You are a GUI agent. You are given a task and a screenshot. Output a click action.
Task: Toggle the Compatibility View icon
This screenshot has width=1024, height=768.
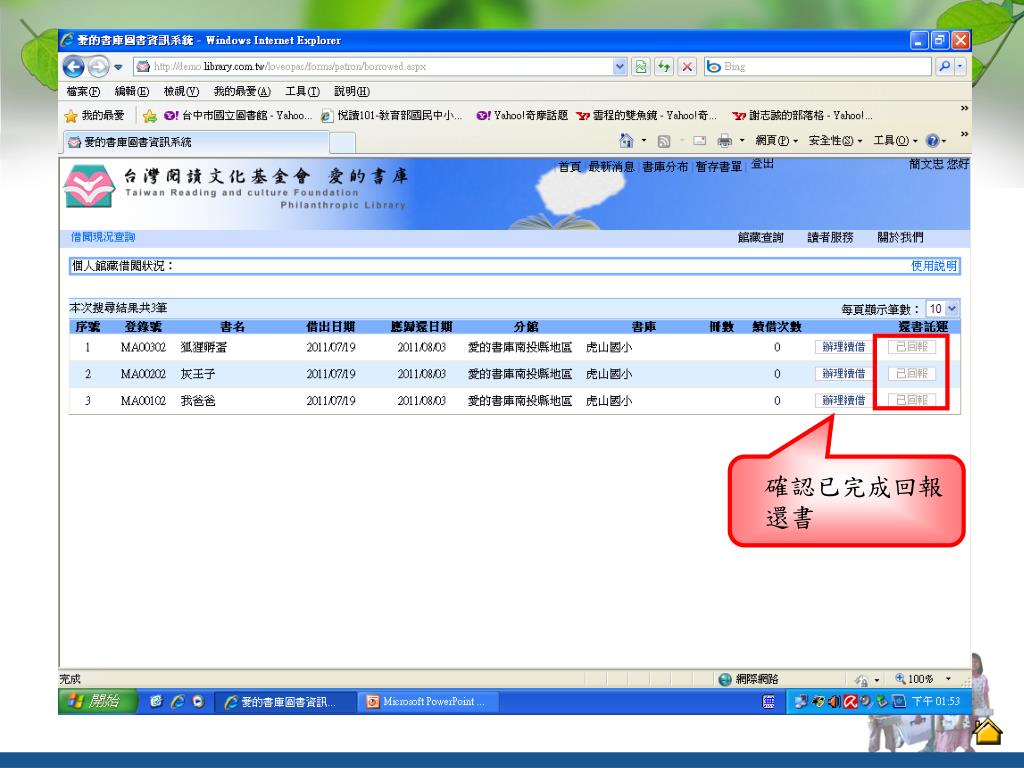point(641,67)
